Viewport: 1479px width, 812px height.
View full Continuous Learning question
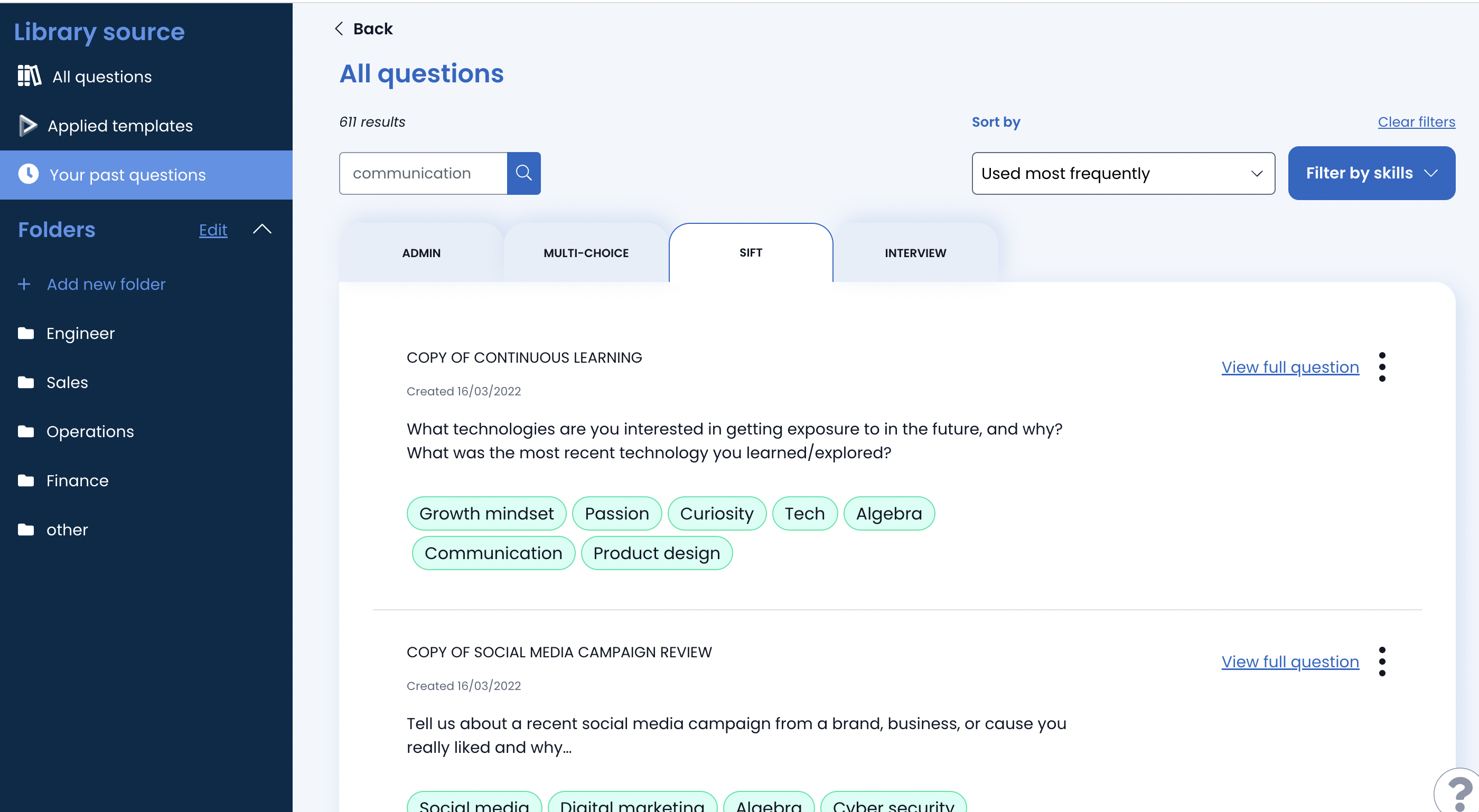pyautogui.click(x=1289, y=367)
